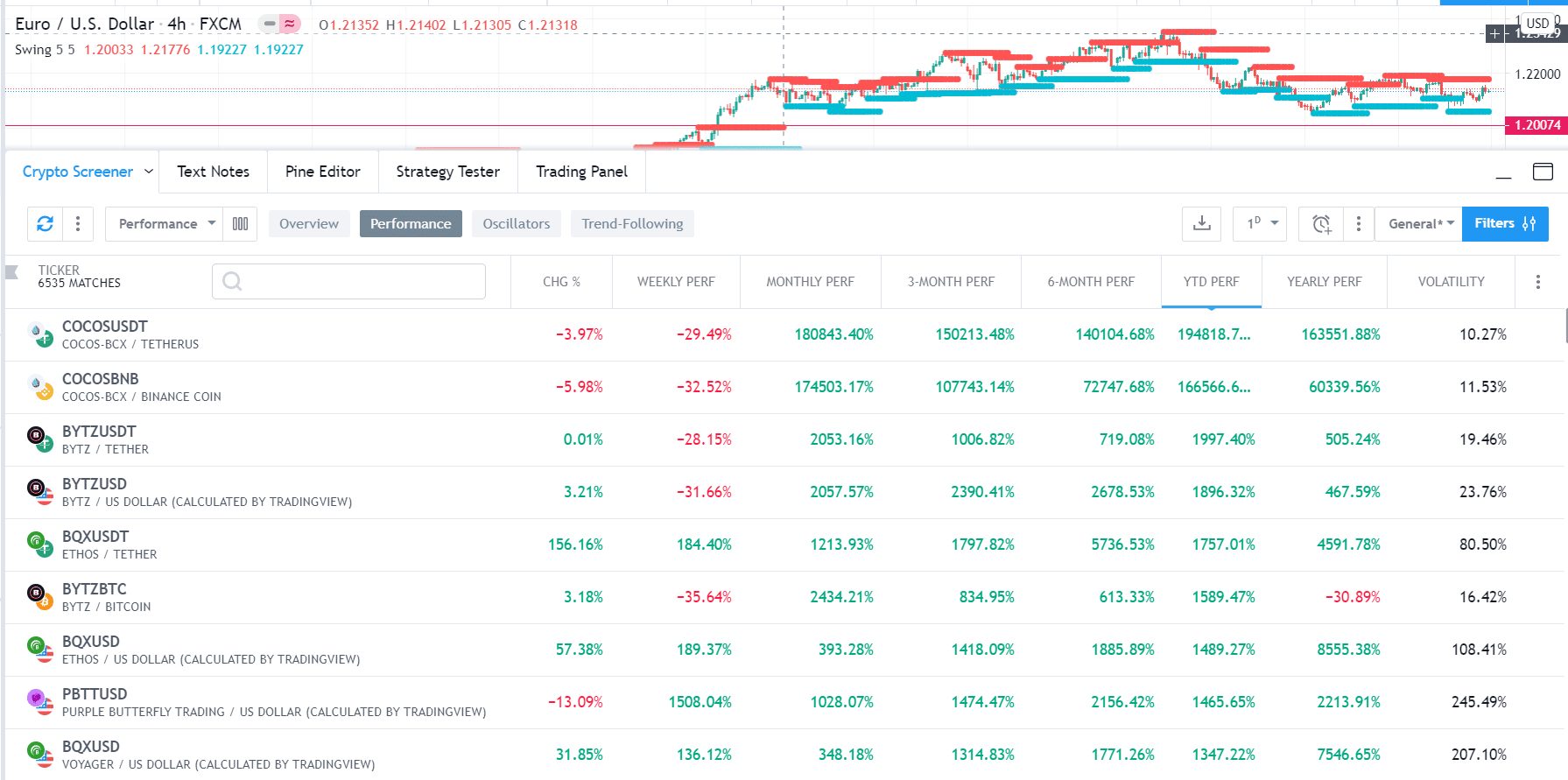This screenshot has width=1568, height=780.
Task: Click the BYTZUSD coin logo
Action: coord(39,492)
